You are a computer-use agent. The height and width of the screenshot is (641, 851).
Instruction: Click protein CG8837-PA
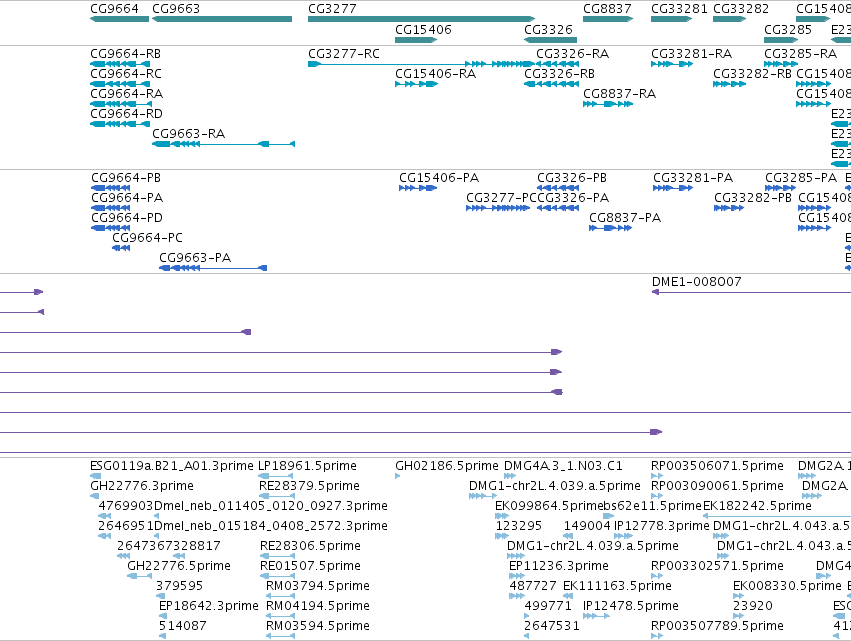pyautogui.click(x=625, y=218)
